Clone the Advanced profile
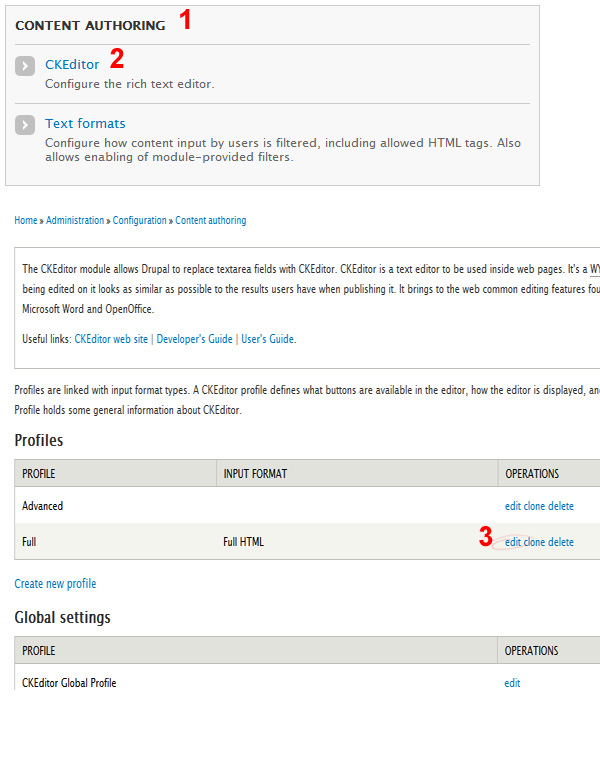600x768 pixels. 534,506
